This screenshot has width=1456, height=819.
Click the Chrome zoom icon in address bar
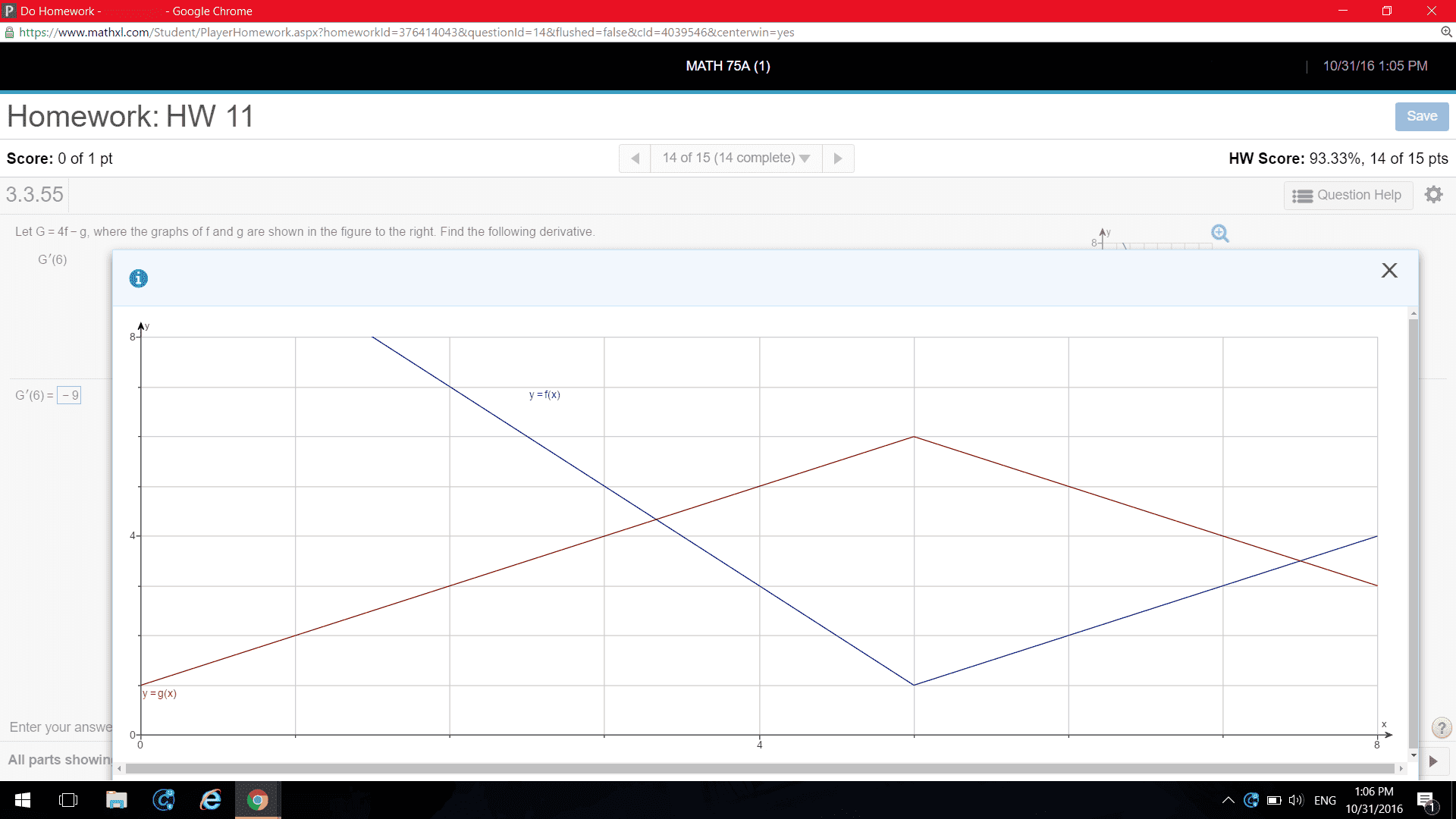pos(1446,32)
